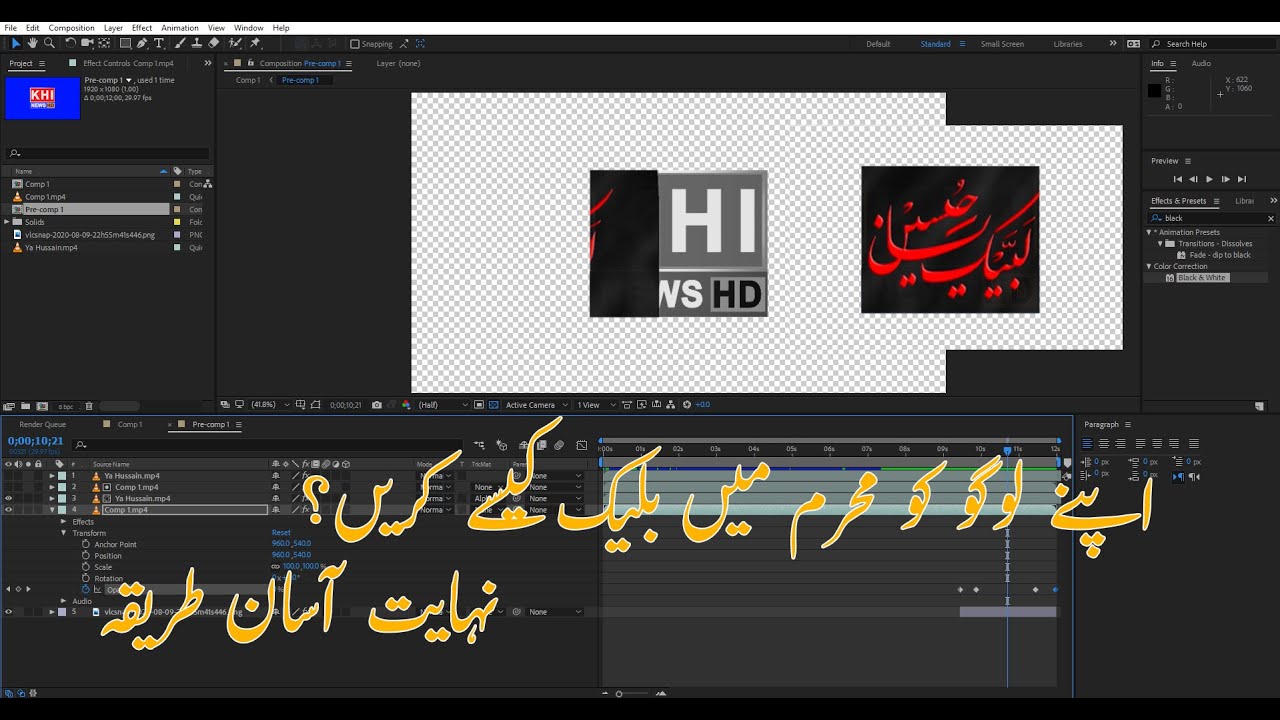Open the Active Camera dropdown

pyautogui.click(x=537, y=405)
